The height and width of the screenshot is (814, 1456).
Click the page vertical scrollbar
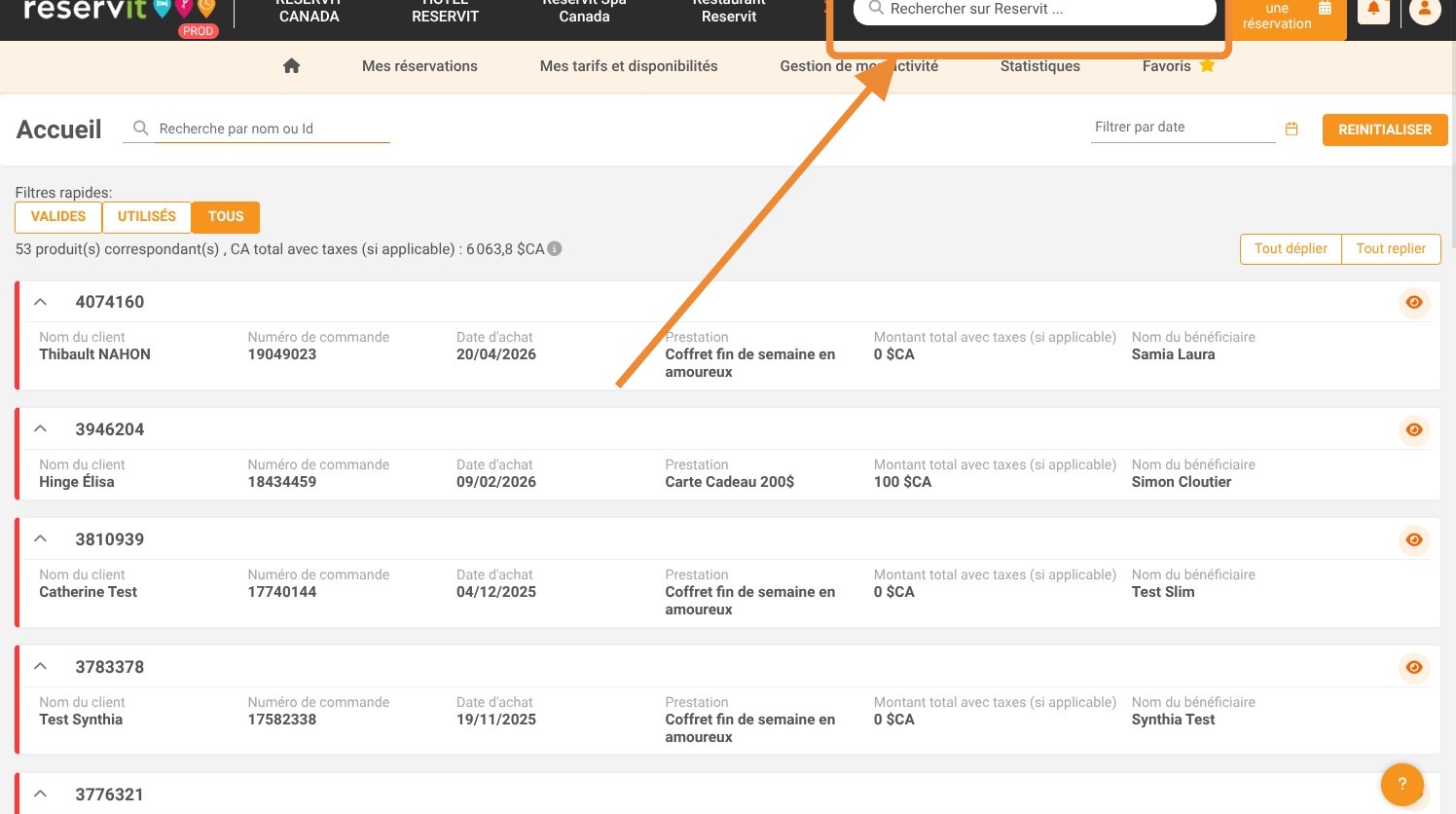click(1452, 127)
